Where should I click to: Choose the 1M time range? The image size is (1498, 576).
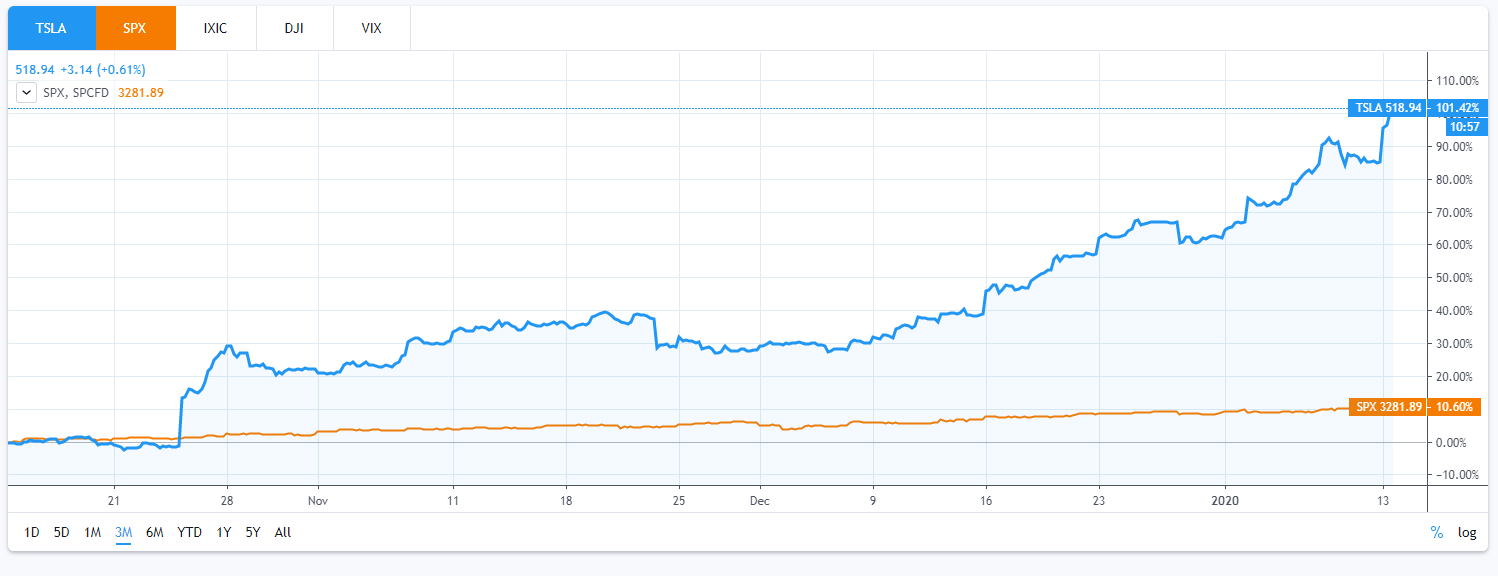[93, 532]
